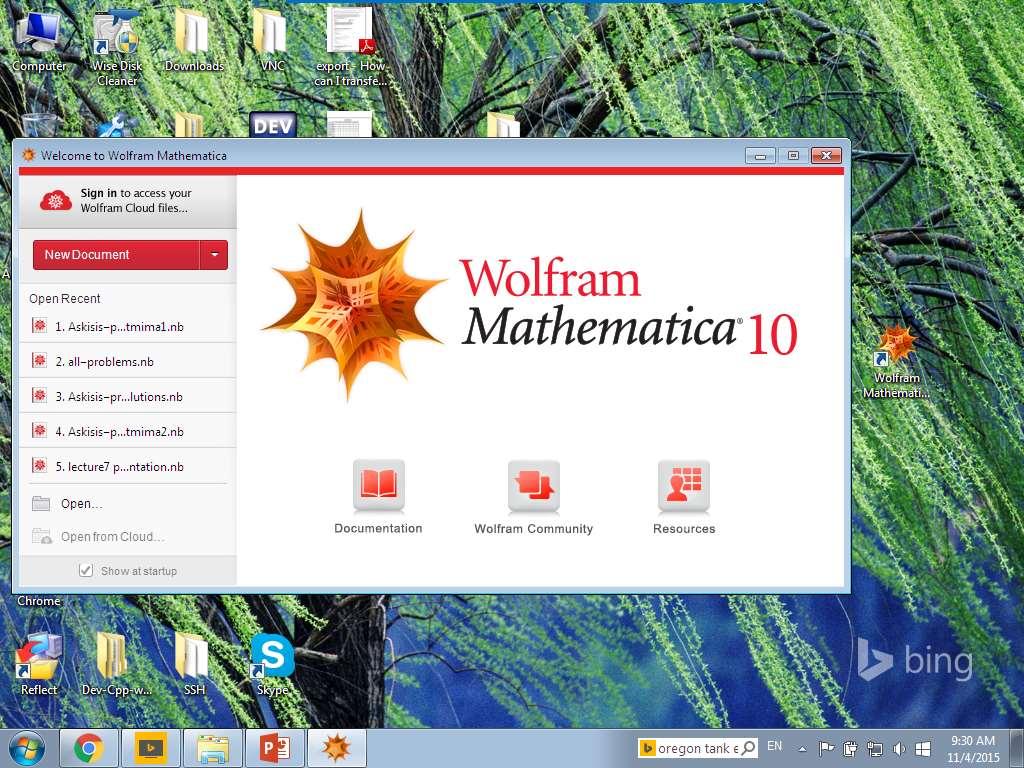
Task: Click the EN language indicator
Action: point(775,746)
